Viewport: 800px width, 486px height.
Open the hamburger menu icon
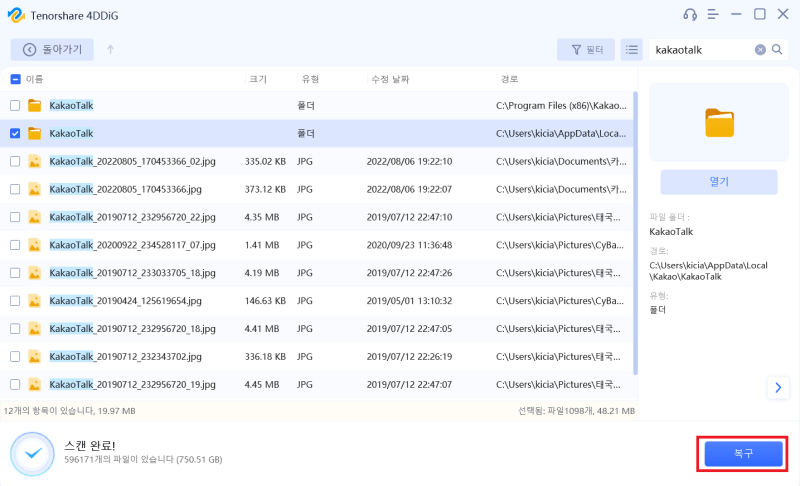[x=713, y=14]
